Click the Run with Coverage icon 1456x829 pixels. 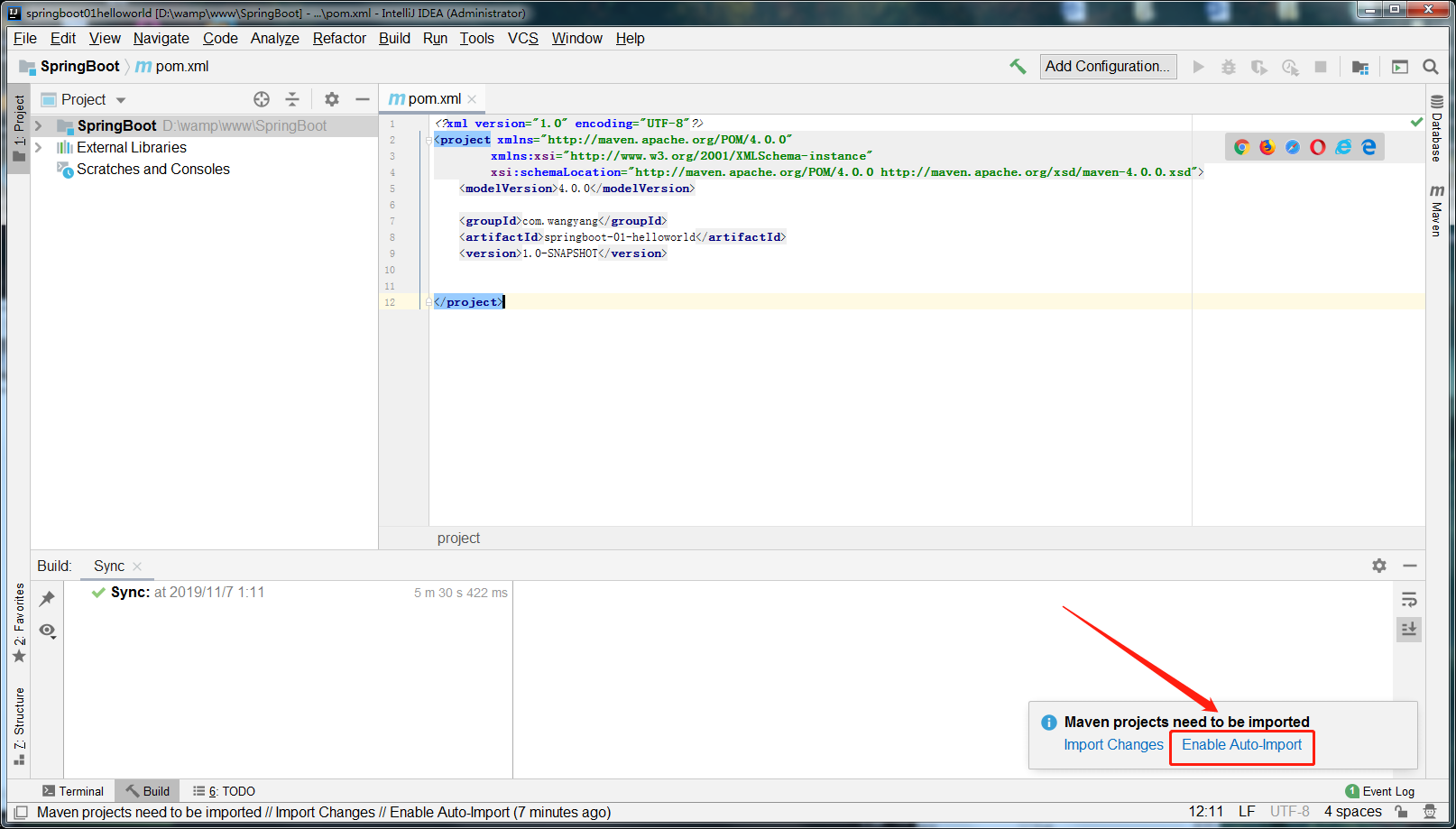pos(1259,67)
